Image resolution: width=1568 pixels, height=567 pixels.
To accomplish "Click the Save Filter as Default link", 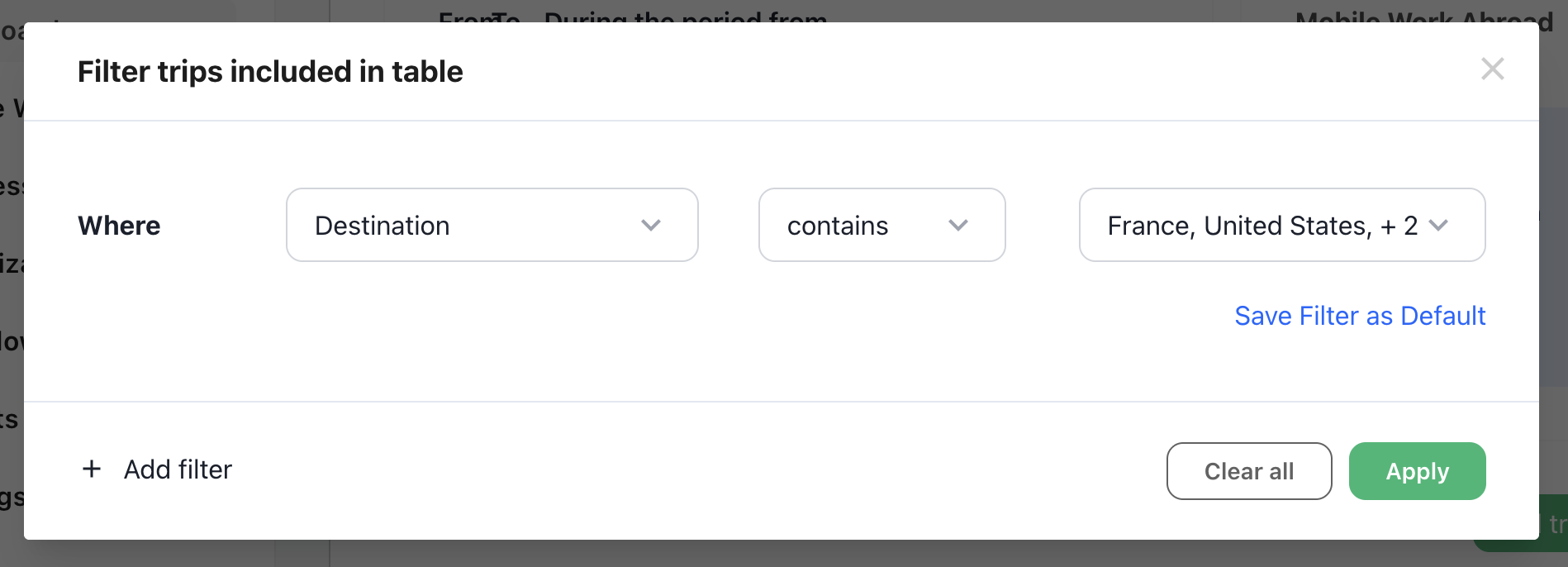I will point(1360,316).
